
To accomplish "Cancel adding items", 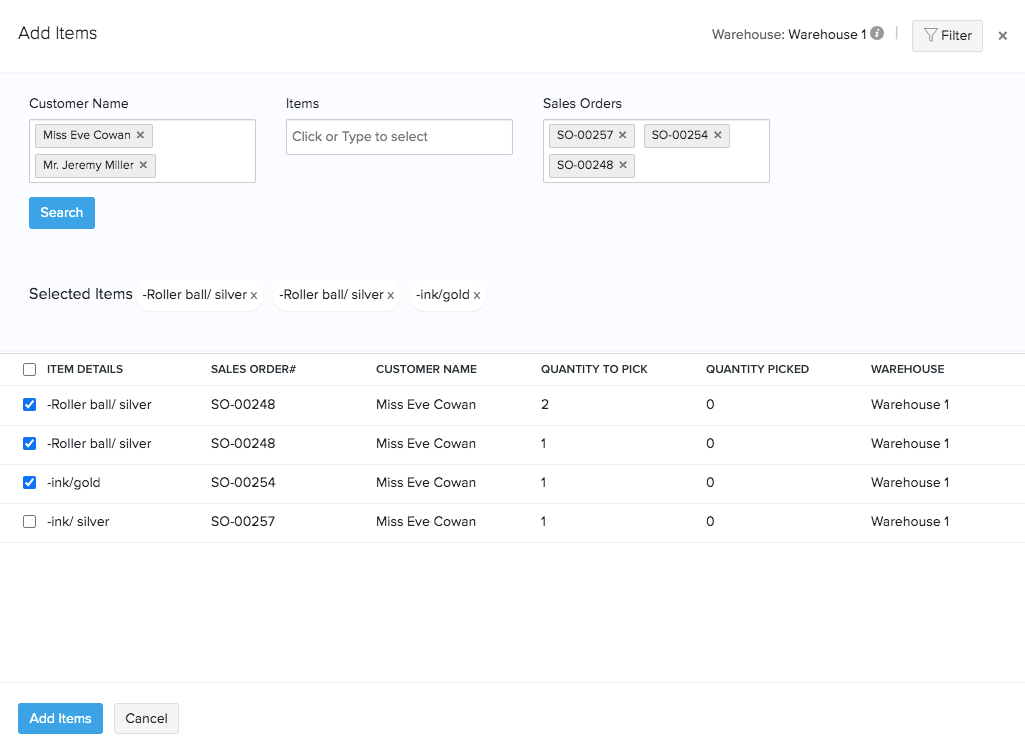I will click(146, 718).
